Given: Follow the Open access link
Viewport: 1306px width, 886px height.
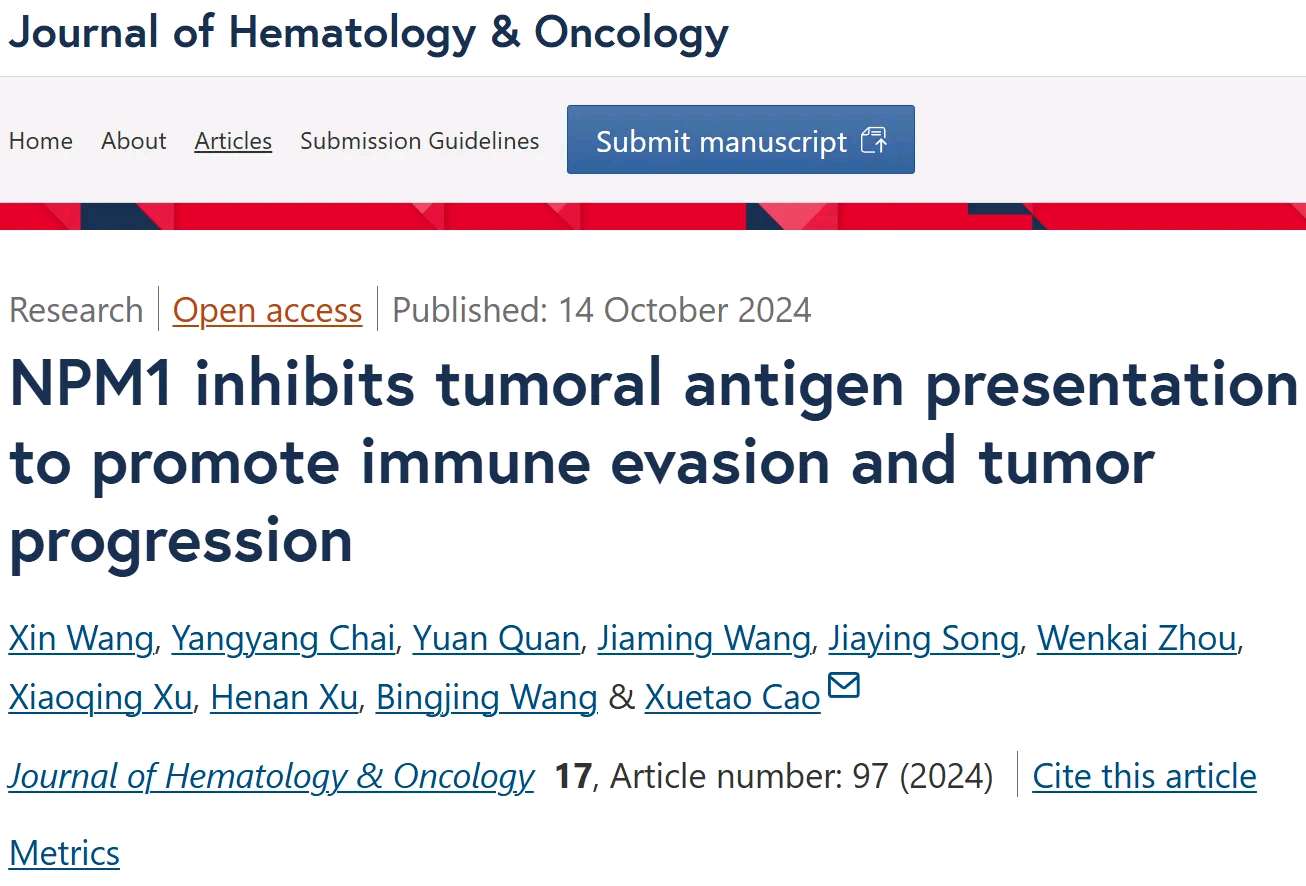Looking at the screenshot, I should coord(267,310).
